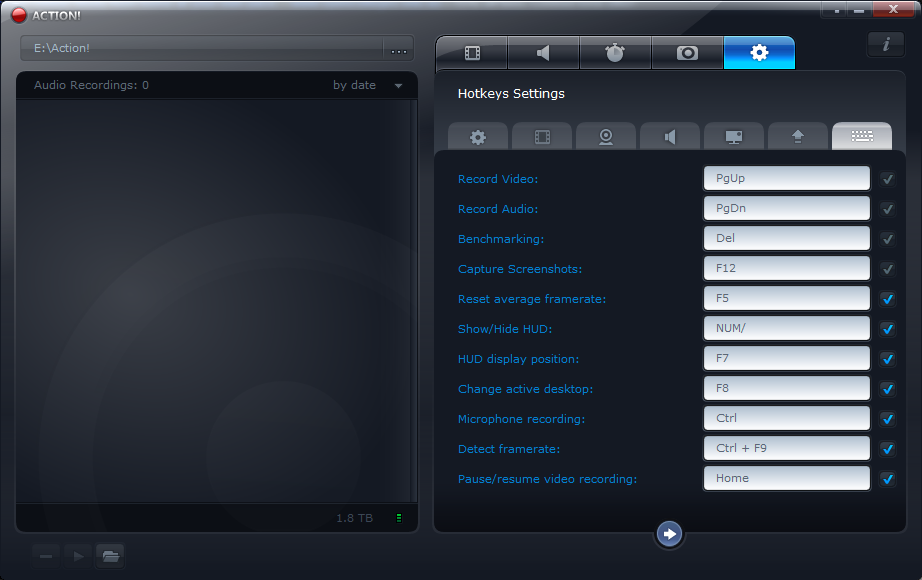This screenshot has height=580, width=922.
Task: Open the export upload settings sub-tab
Action: (x=798, y=137)
